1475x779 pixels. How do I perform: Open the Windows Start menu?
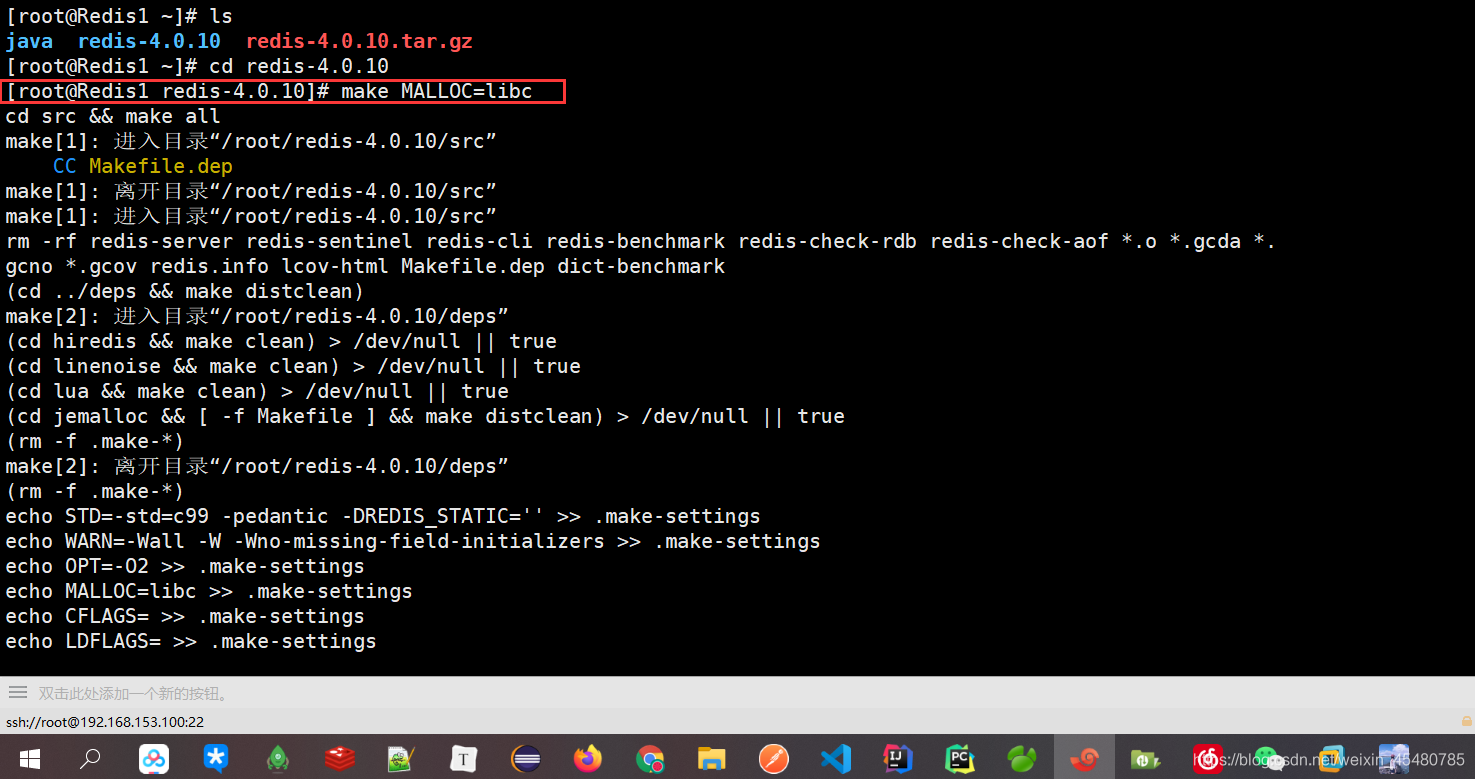(x=28, y=759)
